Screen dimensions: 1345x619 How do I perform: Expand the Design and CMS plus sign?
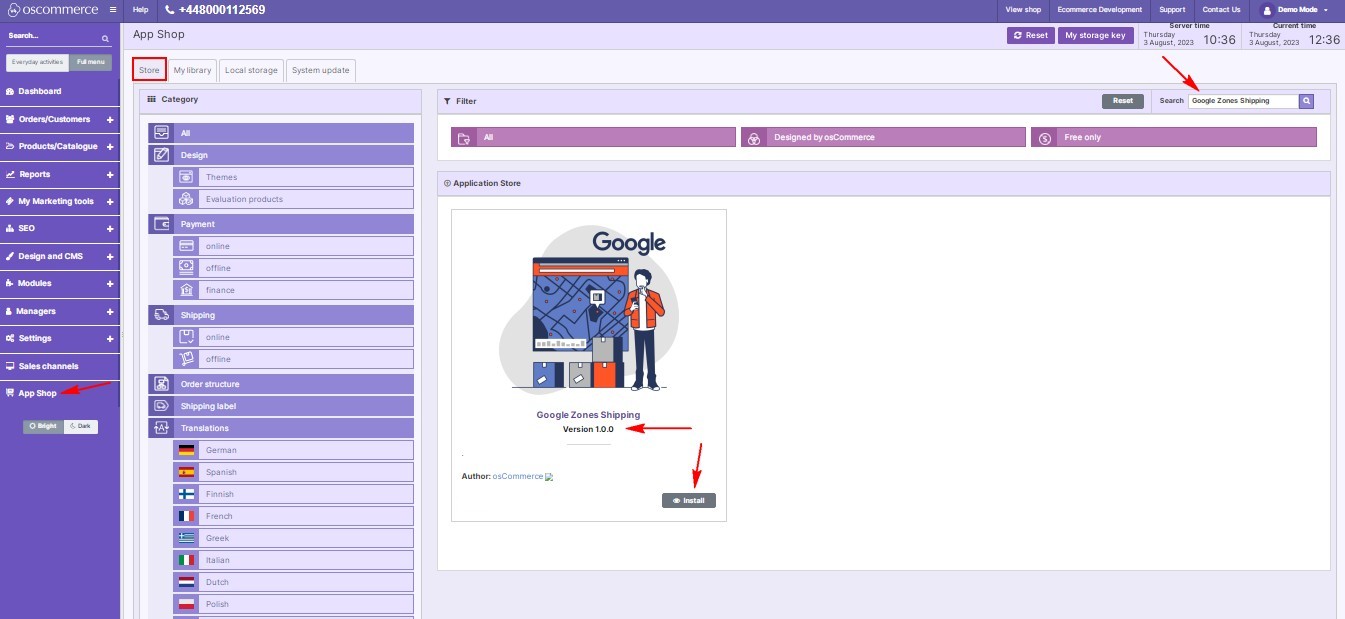(x=110, y=257)
